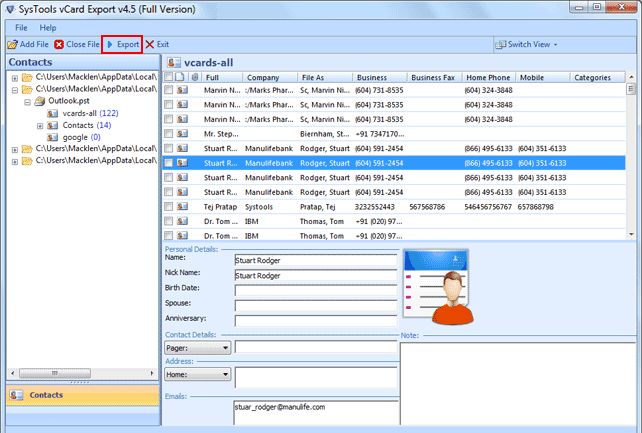Expand the first C:\Users\Macklen path node
This screenshot has height=433, width=642.
15,78
